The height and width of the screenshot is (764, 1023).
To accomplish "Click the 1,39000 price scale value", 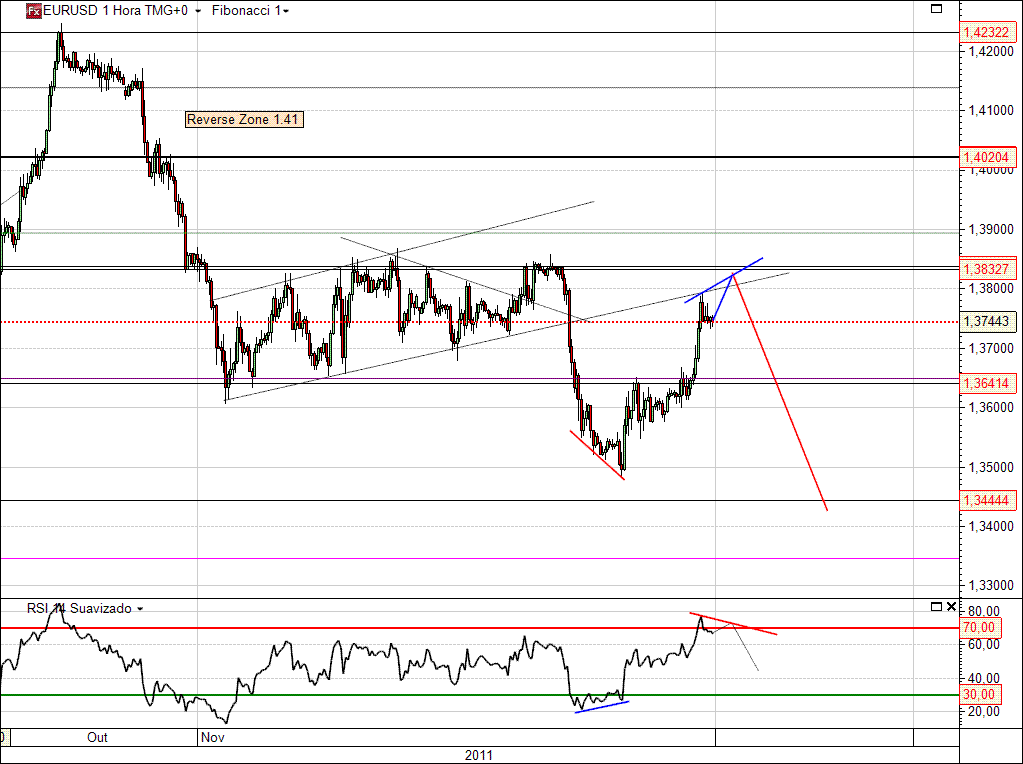I will [991, 230].
